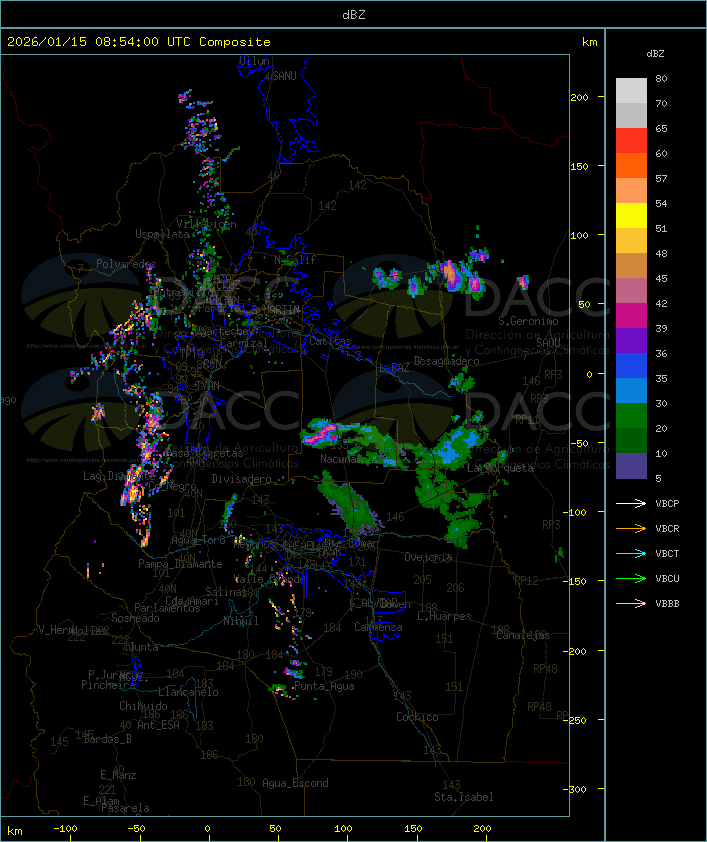Image resolution: width=707 pixels, height=842 pixels.
Task: Pick the bright green 20-30 dBZ swatch
Action: tap(631, 416)
